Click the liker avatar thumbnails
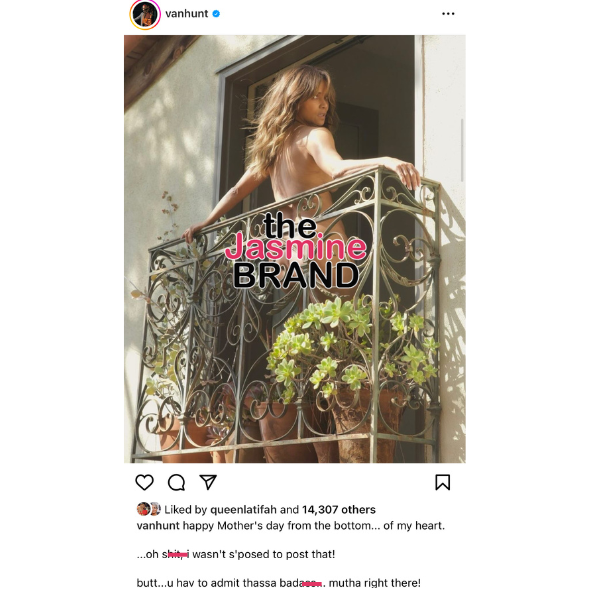The image size is (590, 590). tap(149, 509)
